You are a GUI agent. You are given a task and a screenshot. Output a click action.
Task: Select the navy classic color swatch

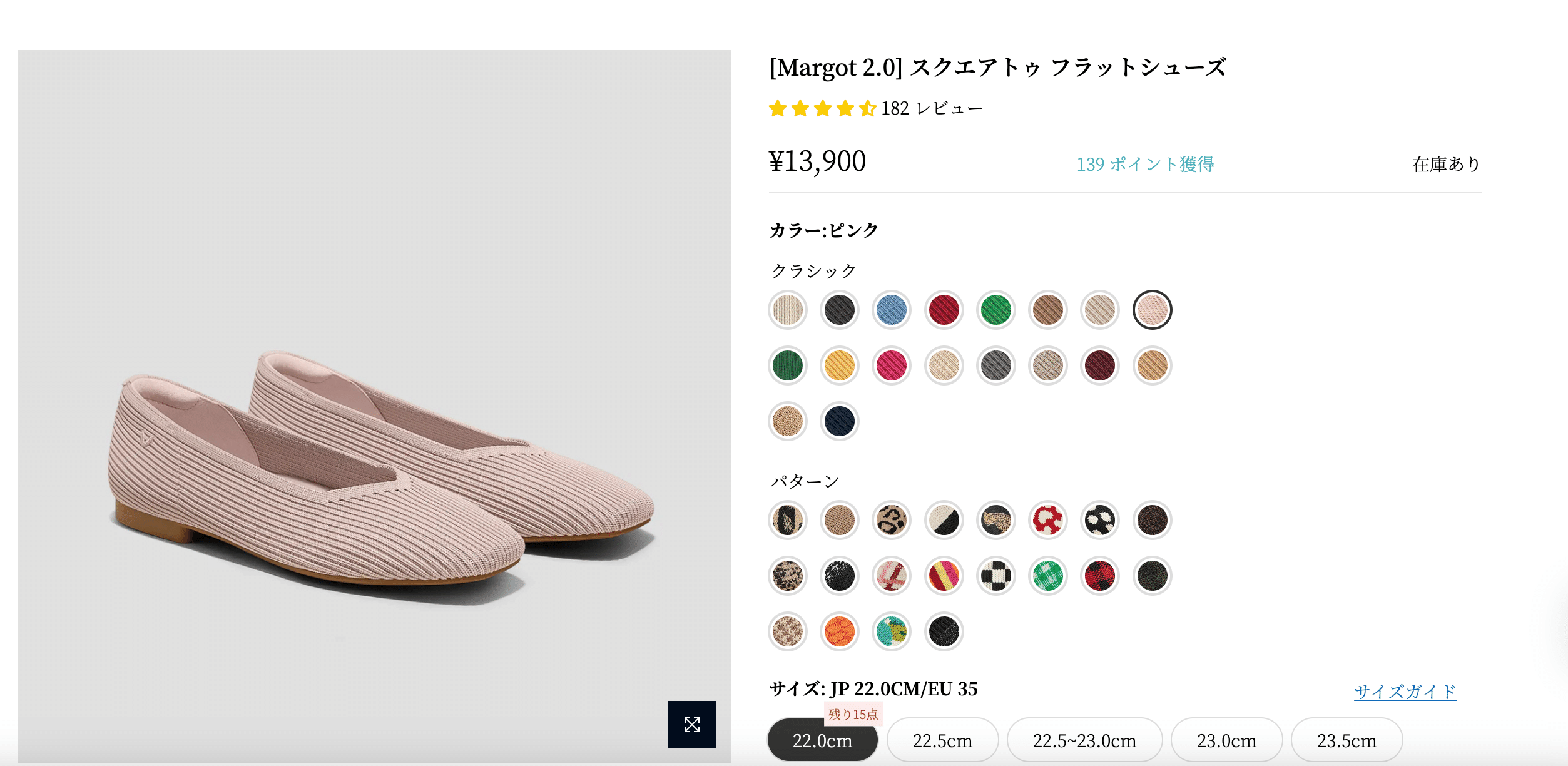(839, 421)
